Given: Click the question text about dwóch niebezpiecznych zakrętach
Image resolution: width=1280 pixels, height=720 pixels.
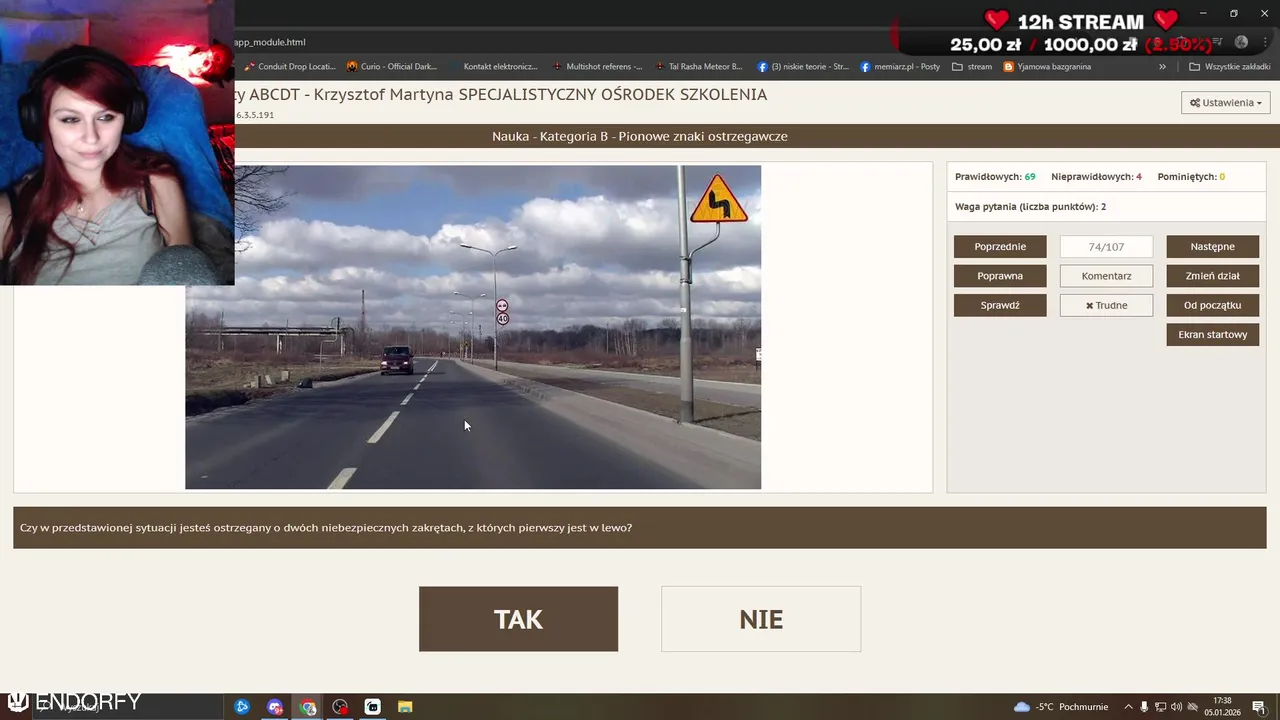Looking at the screenshot, I should point(326,528).
